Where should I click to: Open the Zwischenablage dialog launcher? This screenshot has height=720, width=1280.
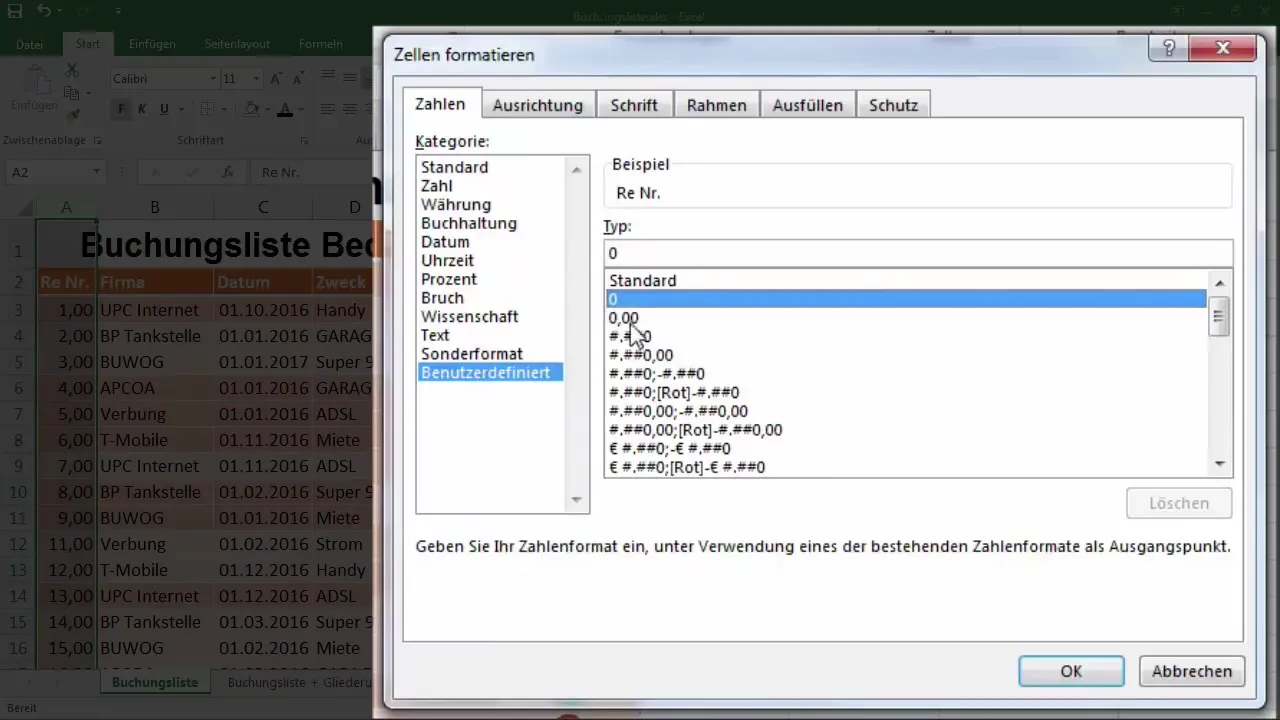(97, 141)
